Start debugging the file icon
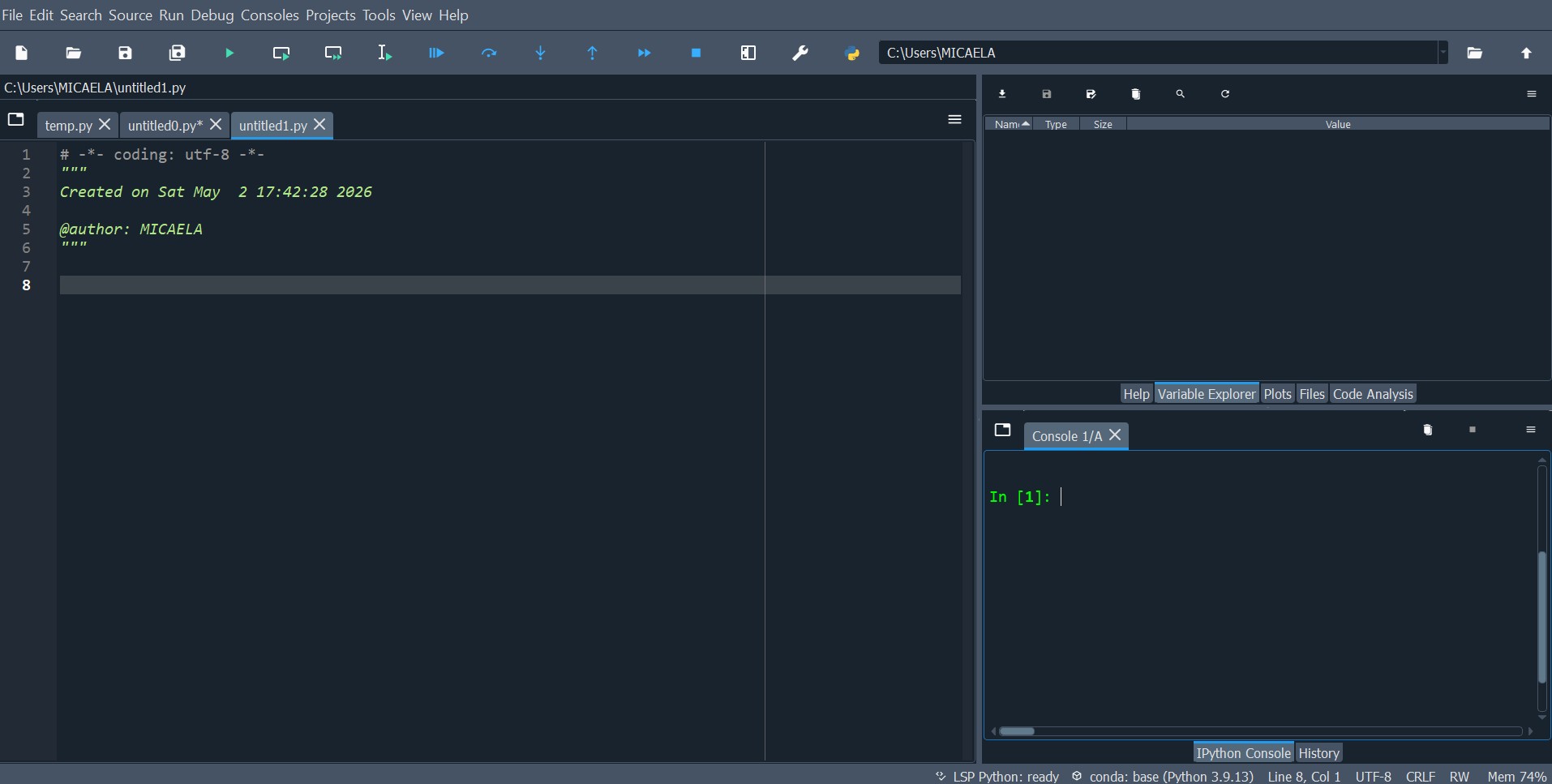 click(x=436, y=53)
